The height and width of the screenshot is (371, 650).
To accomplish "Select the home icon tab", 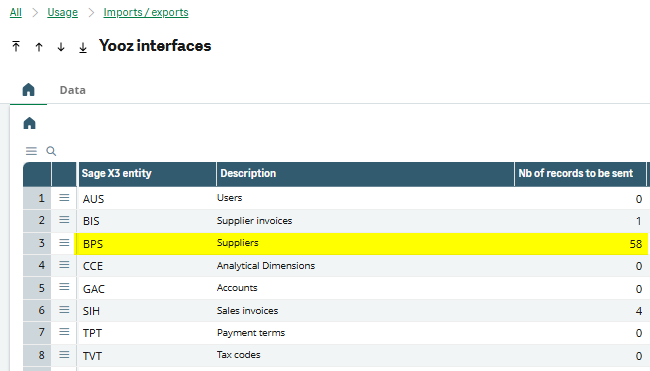I will tap(28, 90).
